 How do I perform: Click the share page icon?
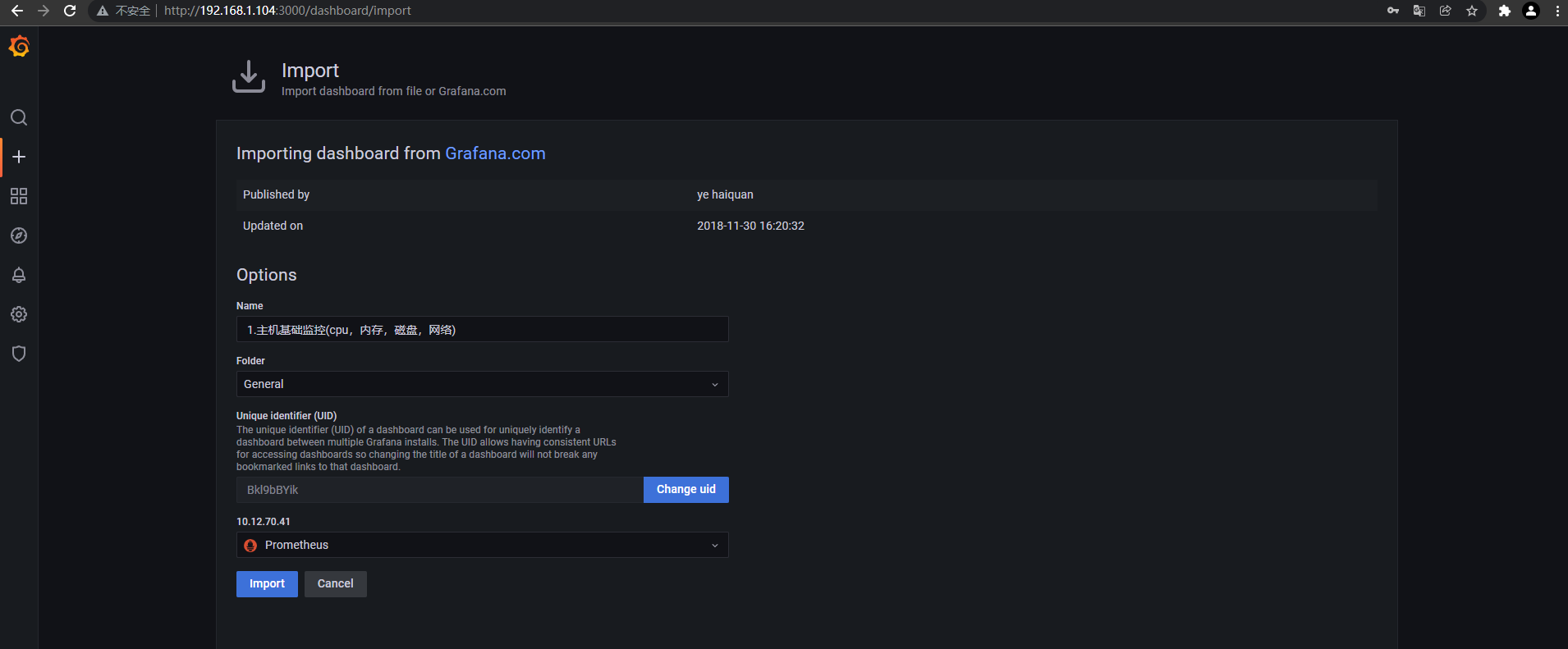point(1446,11)
